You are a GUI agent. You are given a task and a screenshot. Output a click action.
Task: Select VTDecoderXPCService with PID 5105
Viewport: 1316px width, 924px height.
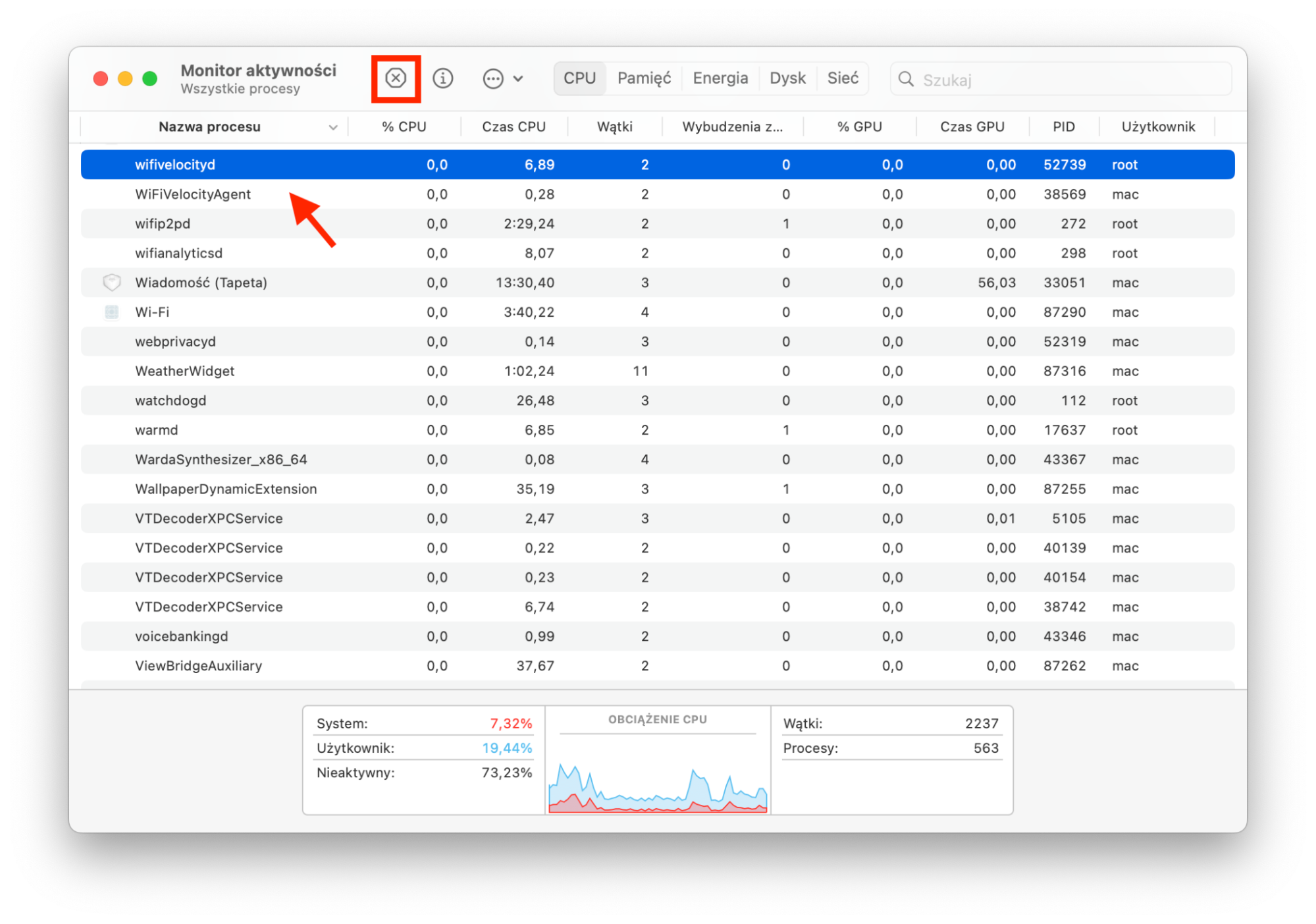point(657,519)
